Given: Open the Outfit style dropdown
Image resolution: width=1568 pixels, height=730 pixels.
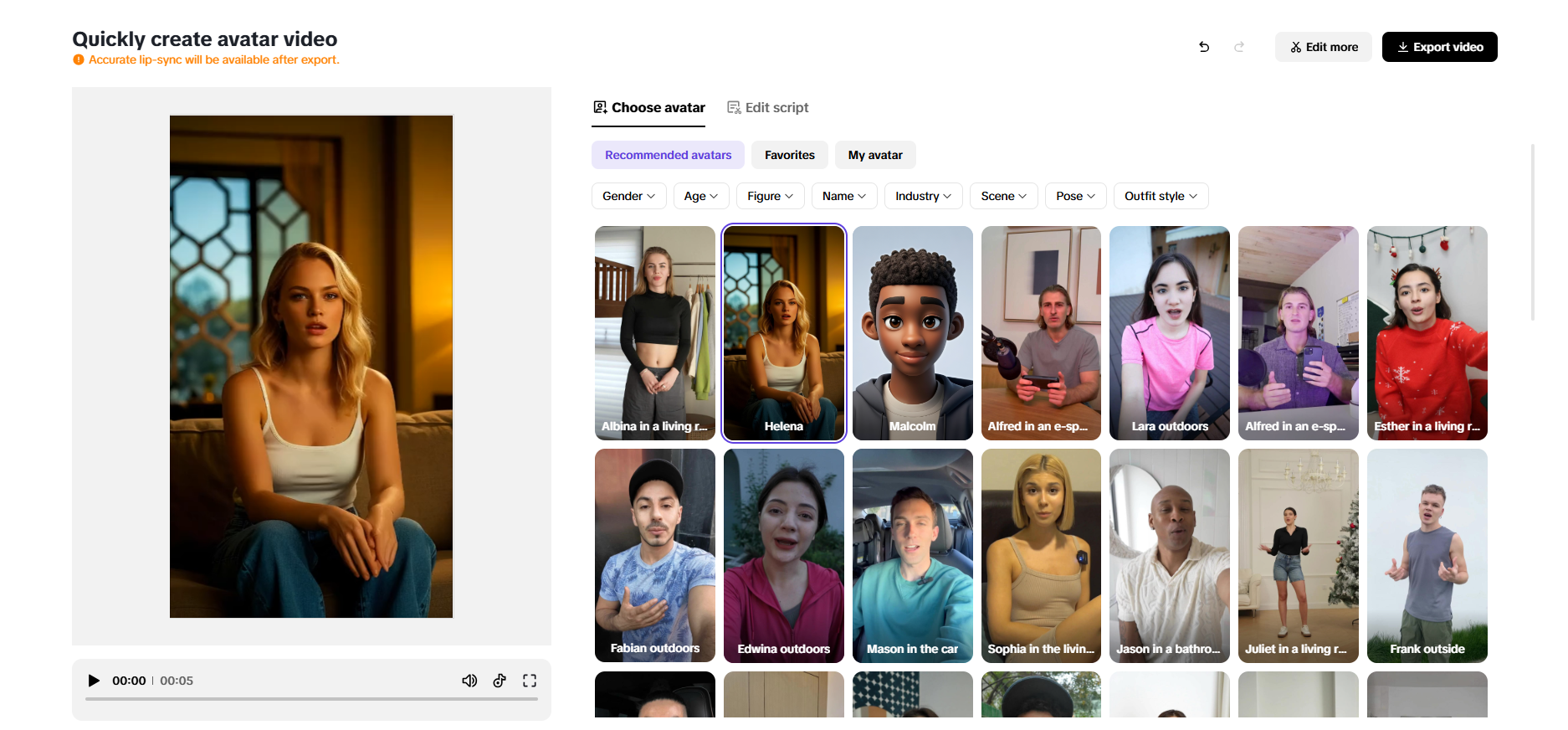Looking at the screenshot, I should 1161,196.
